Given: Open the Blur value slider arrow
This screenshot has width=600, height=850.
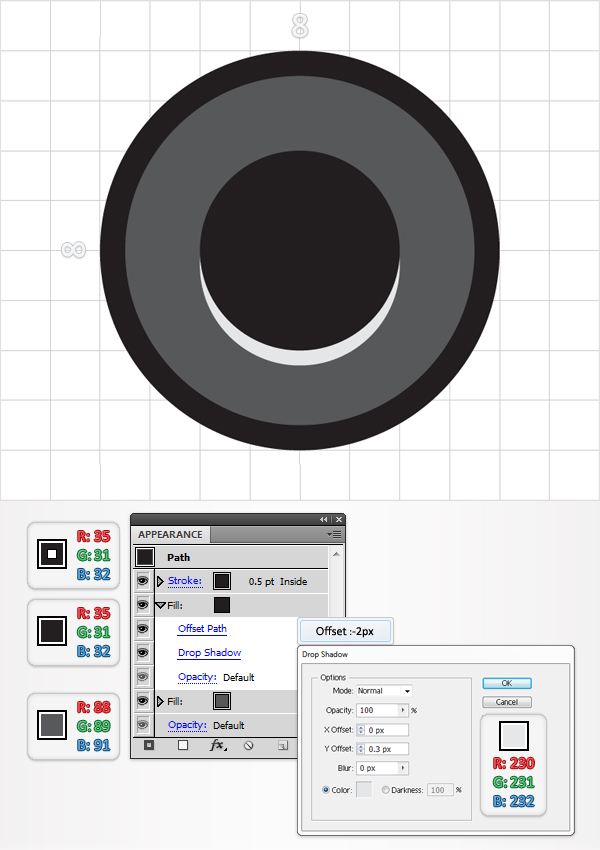Looking at the screenshot, I should [403, 768].
